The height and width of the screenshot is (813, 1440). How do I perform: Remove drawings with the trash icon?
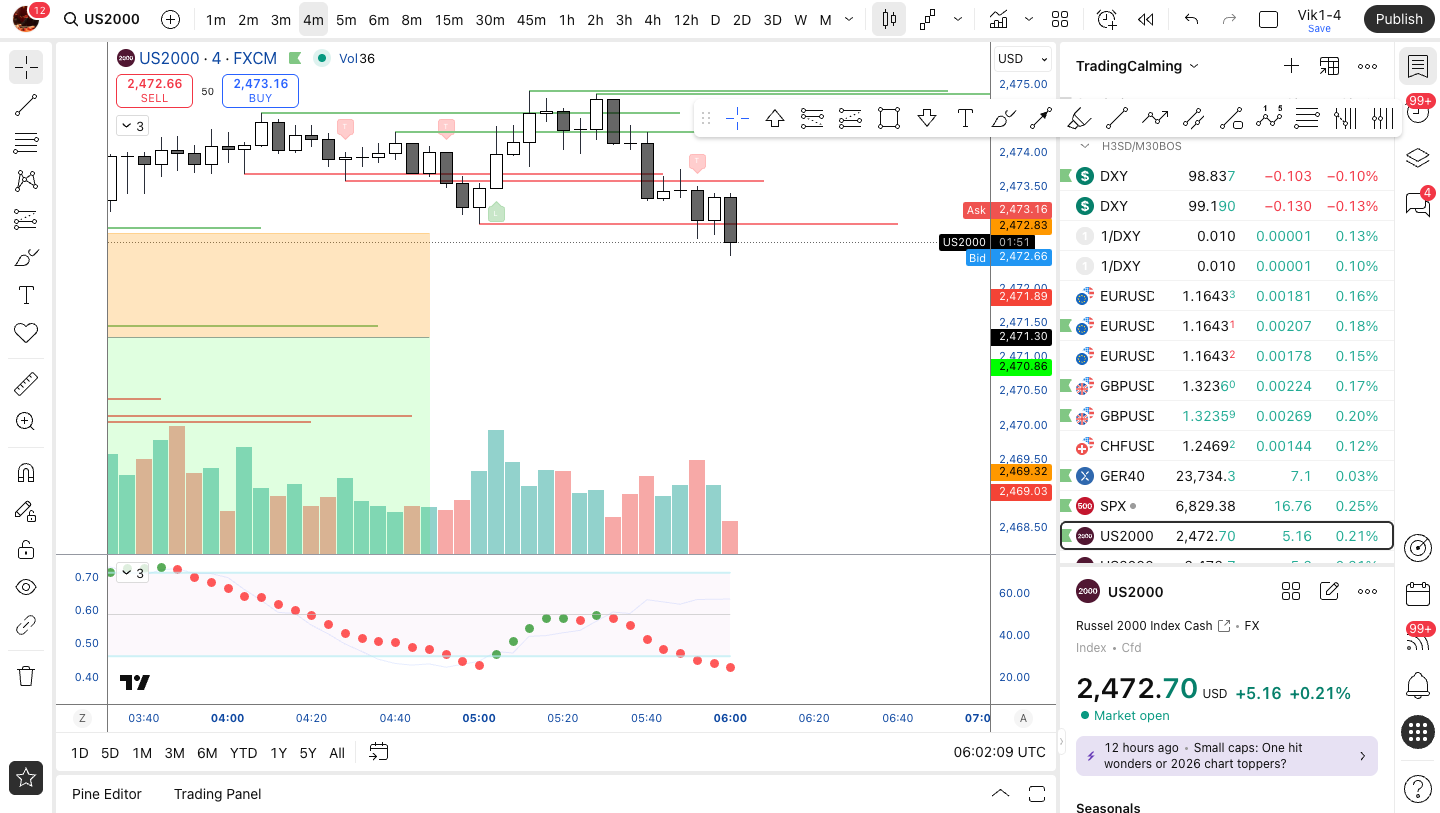click(26, 676)
